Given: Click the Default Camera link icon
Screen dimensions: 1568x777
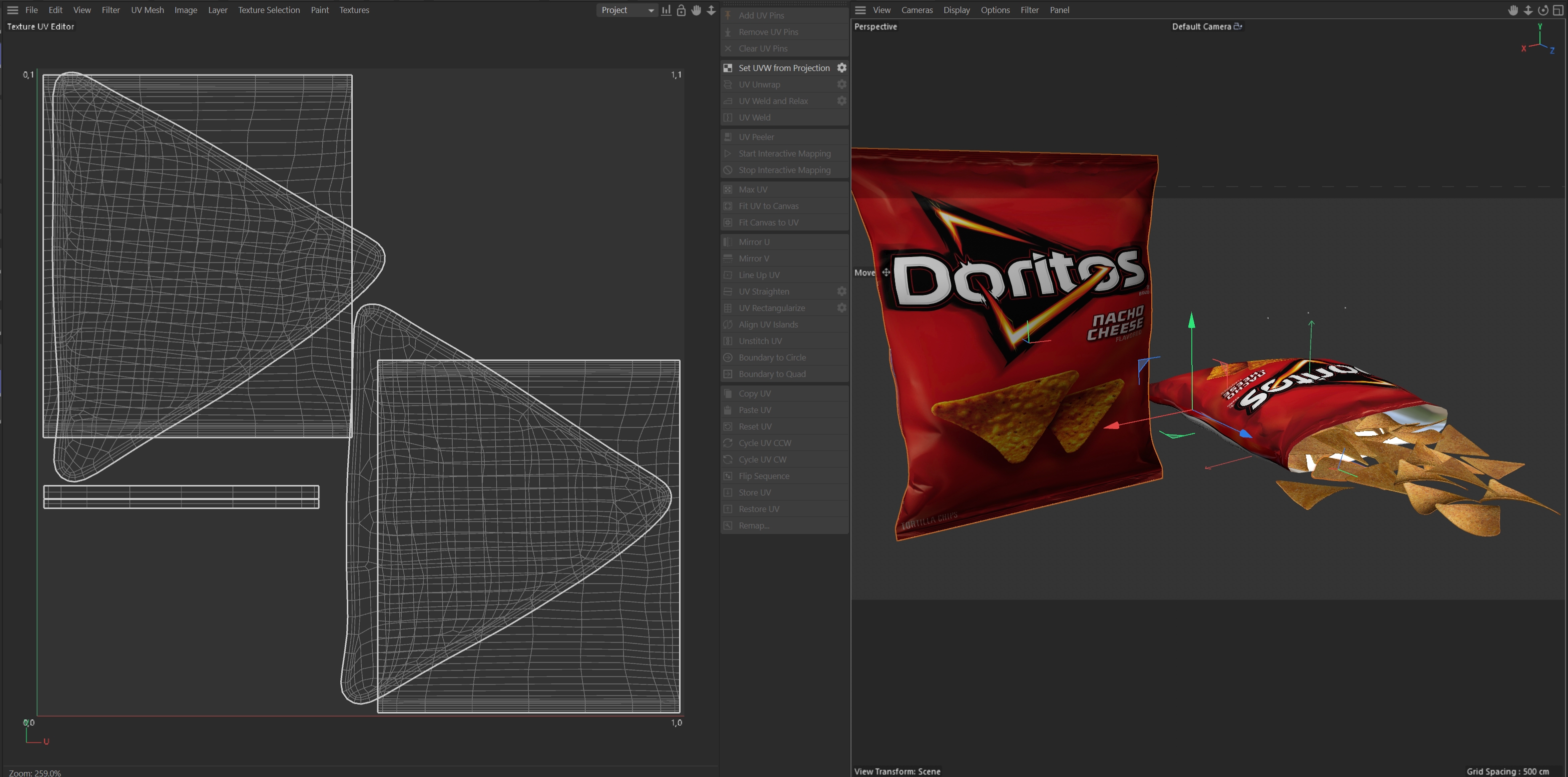Looking at the screenshot, I should point(1238,26).
